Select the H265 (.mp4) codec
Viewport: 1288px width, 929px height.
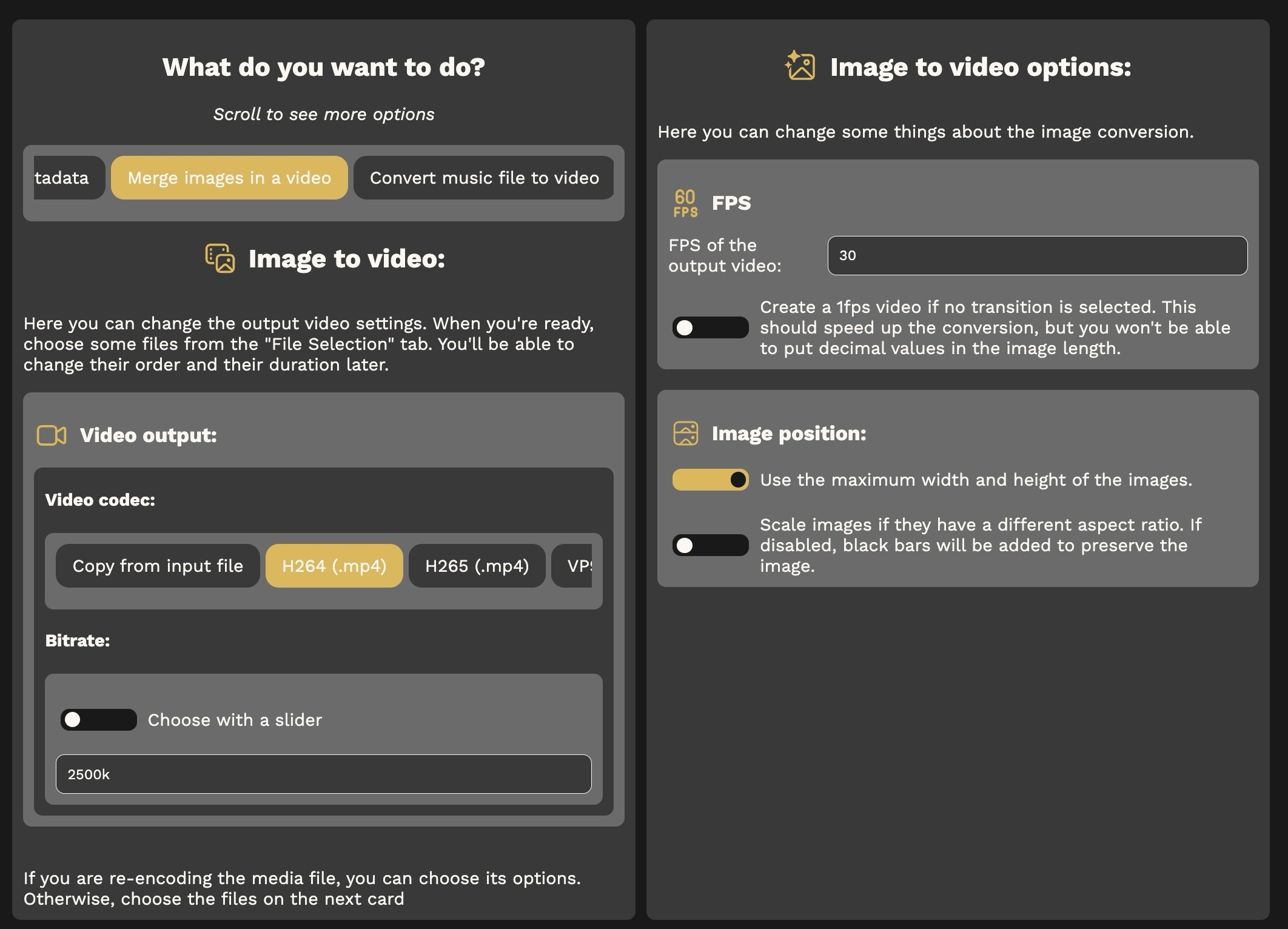coord(477,566)
